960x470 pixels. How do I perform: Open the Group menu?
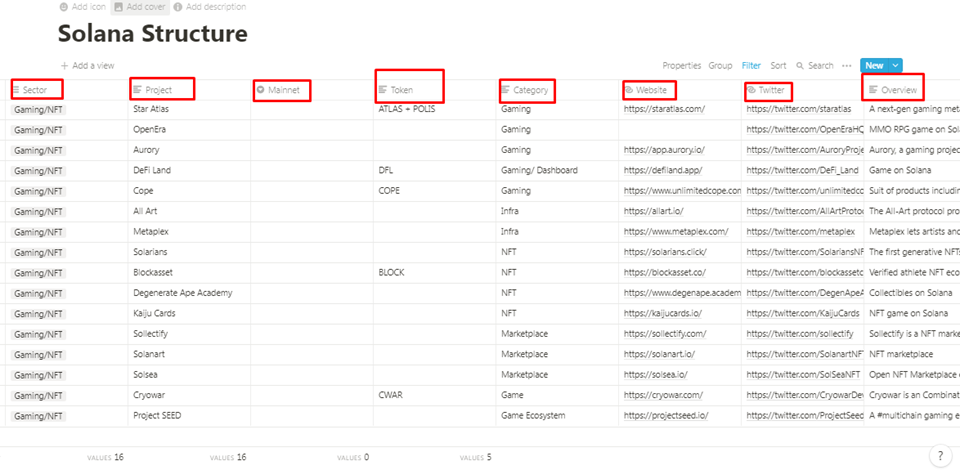[x=720, y=65]
